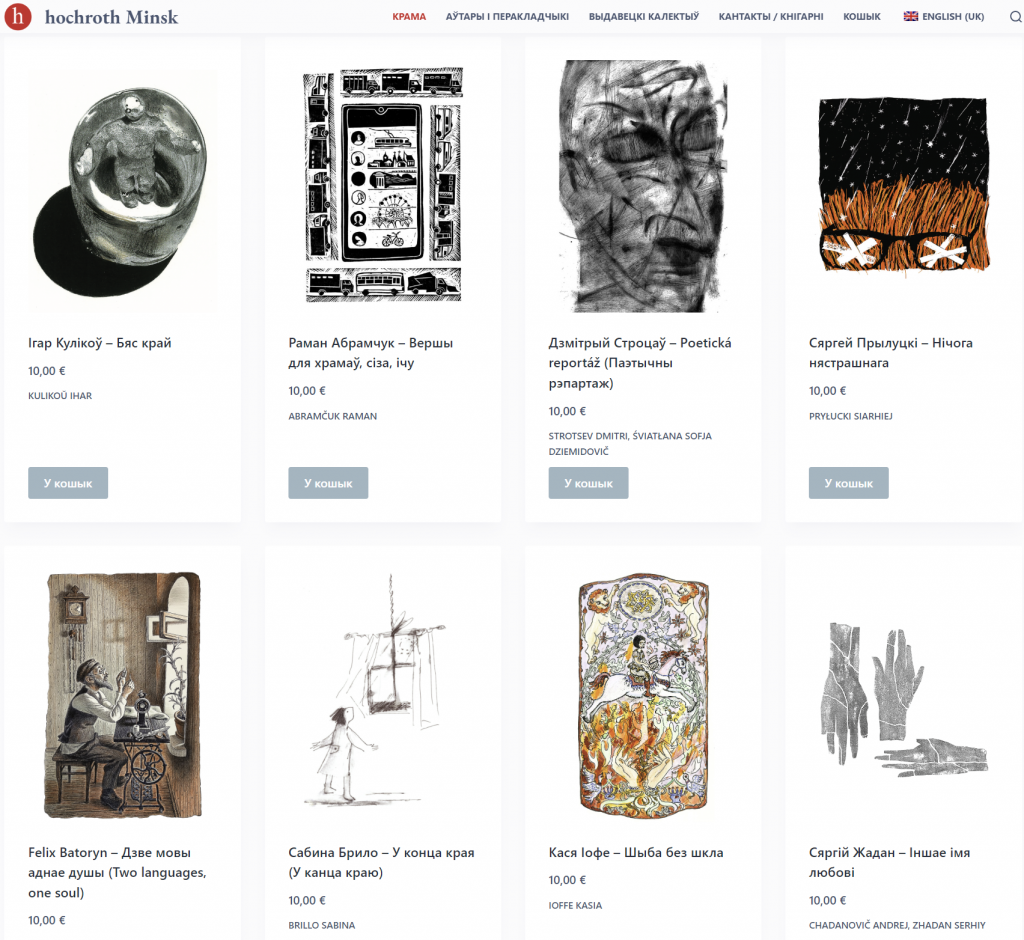The image size is (1024, 940).
Task: Open the glasses and starry night cover
Action: click(903, 186)
